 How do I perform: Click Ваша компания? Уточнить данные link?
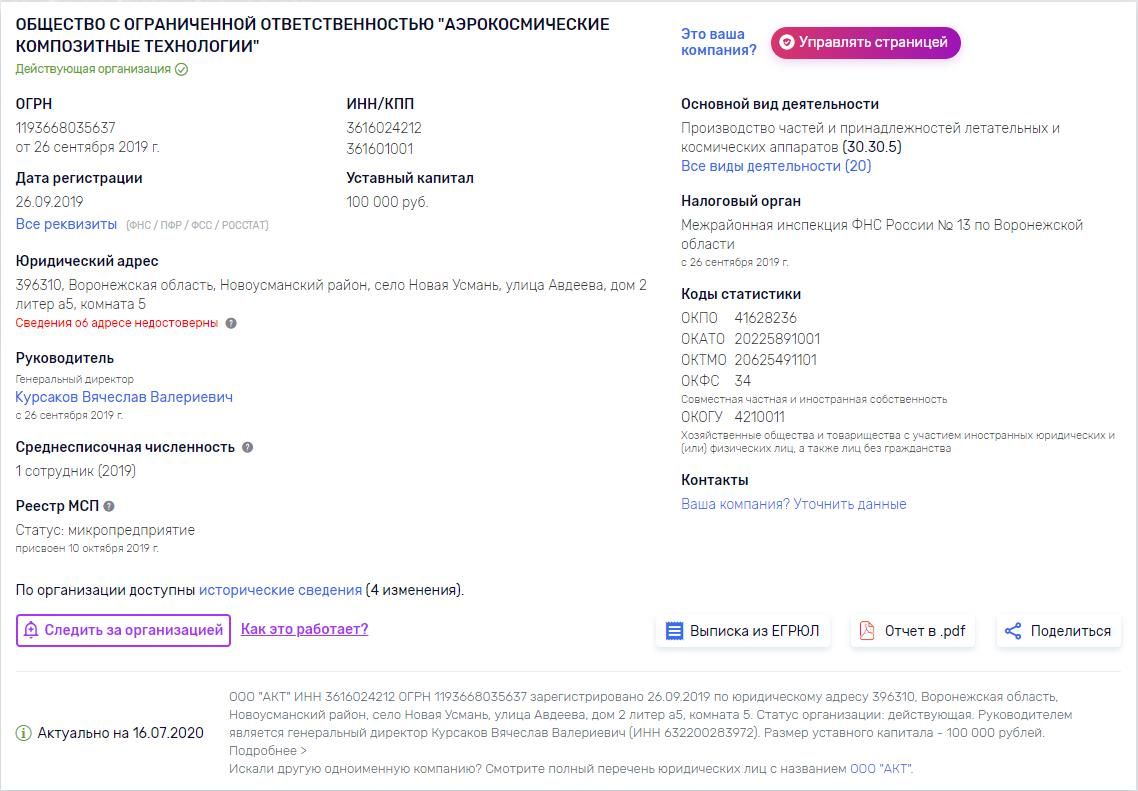(793, 504)
